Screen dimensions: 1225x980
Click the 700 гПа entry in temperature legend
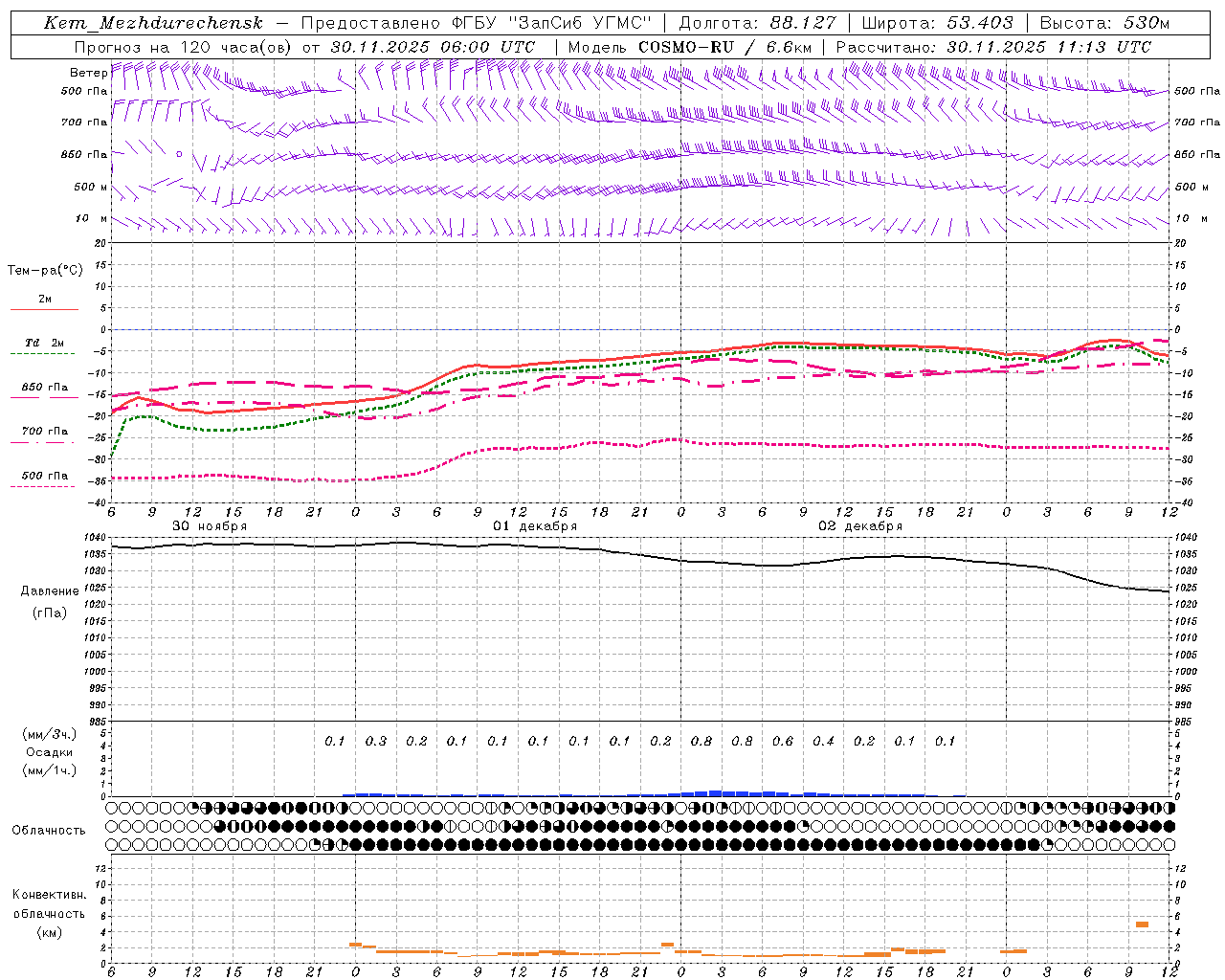click(x=45, y=432)
